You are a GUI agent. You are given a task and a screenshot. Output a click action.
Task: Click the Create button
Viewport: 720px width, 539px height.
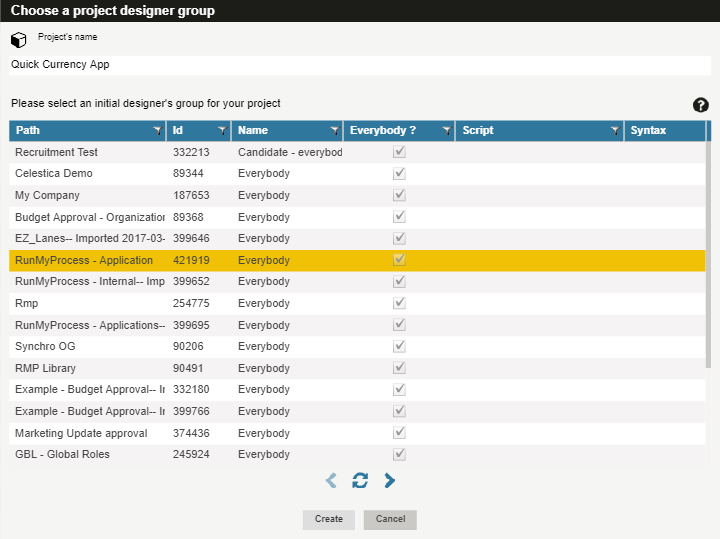pyautogui.click(x=329, y=519)
